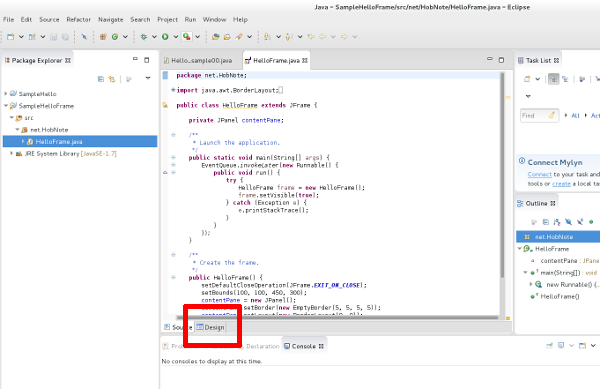Collapse the src folder node
Image resolution: width=600 pixels, height=389 pixels.
11,118
